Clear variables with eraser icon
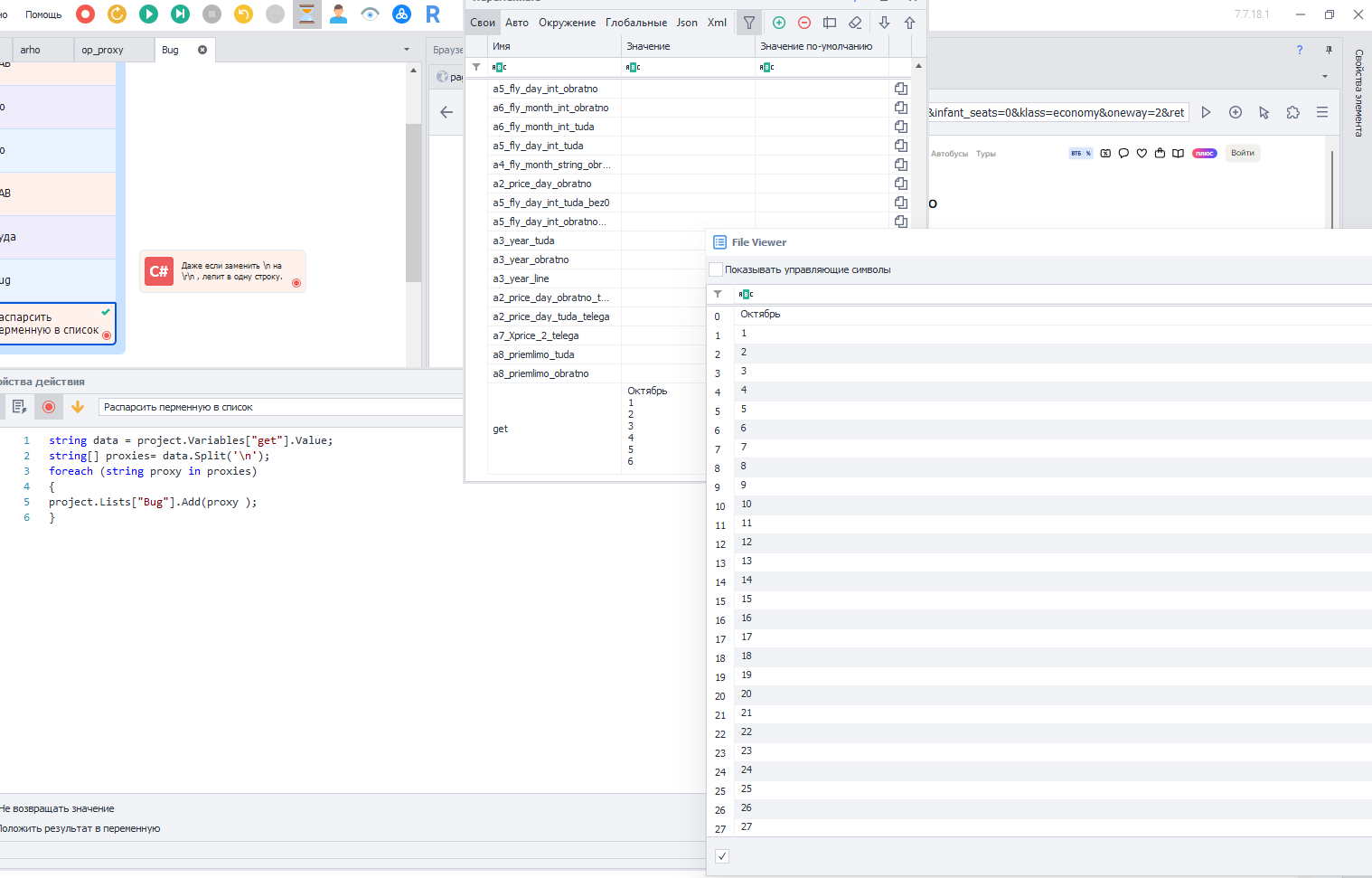 855,23
